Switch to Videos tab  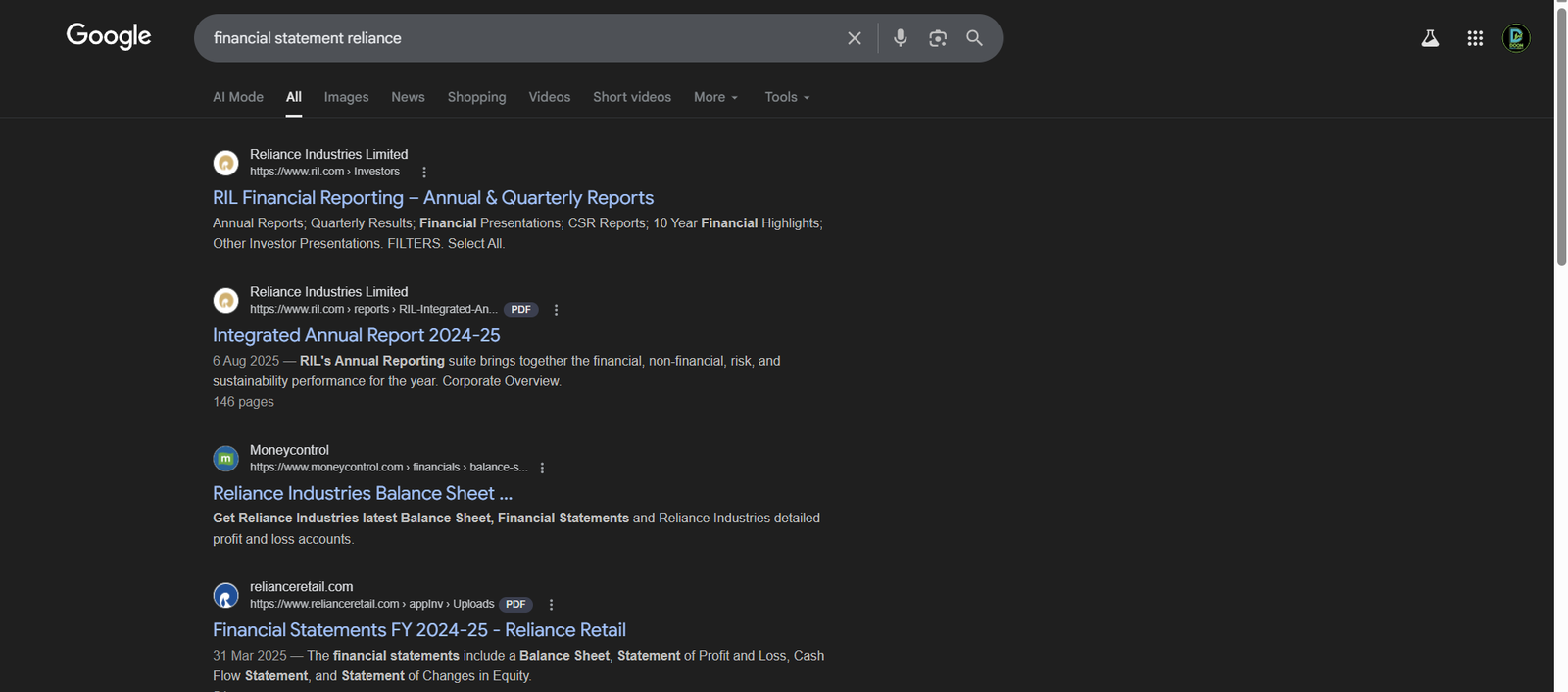coord(550,97)
